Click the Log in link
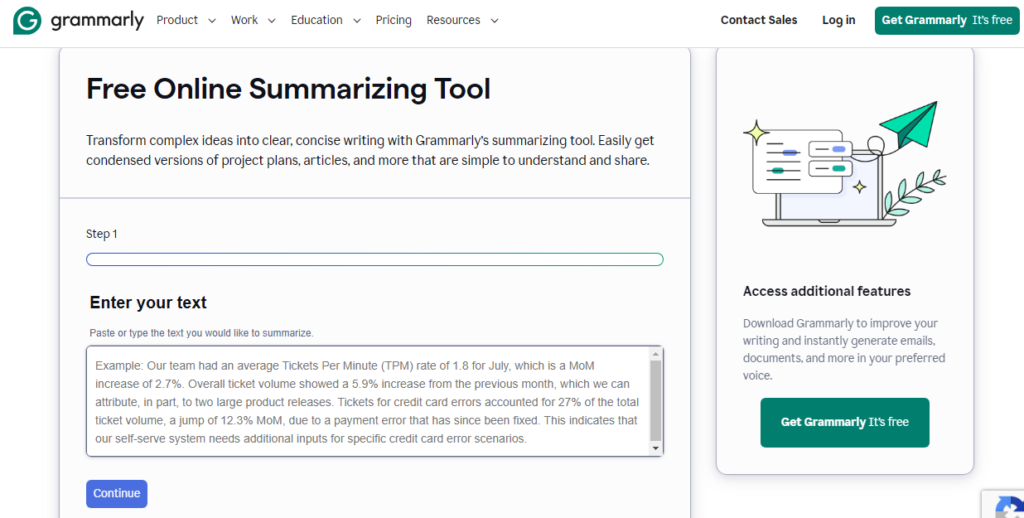The height and width of the screenshot is (518, 1024). coord(839,20)
